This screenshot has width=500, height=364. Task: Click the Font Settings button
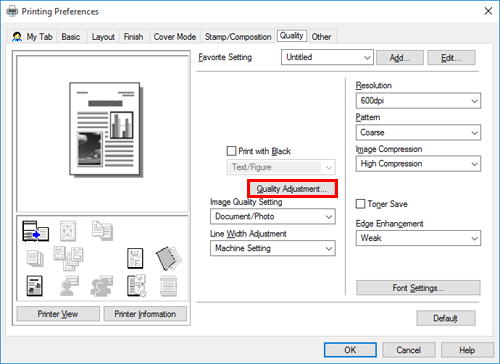(418, 288)
